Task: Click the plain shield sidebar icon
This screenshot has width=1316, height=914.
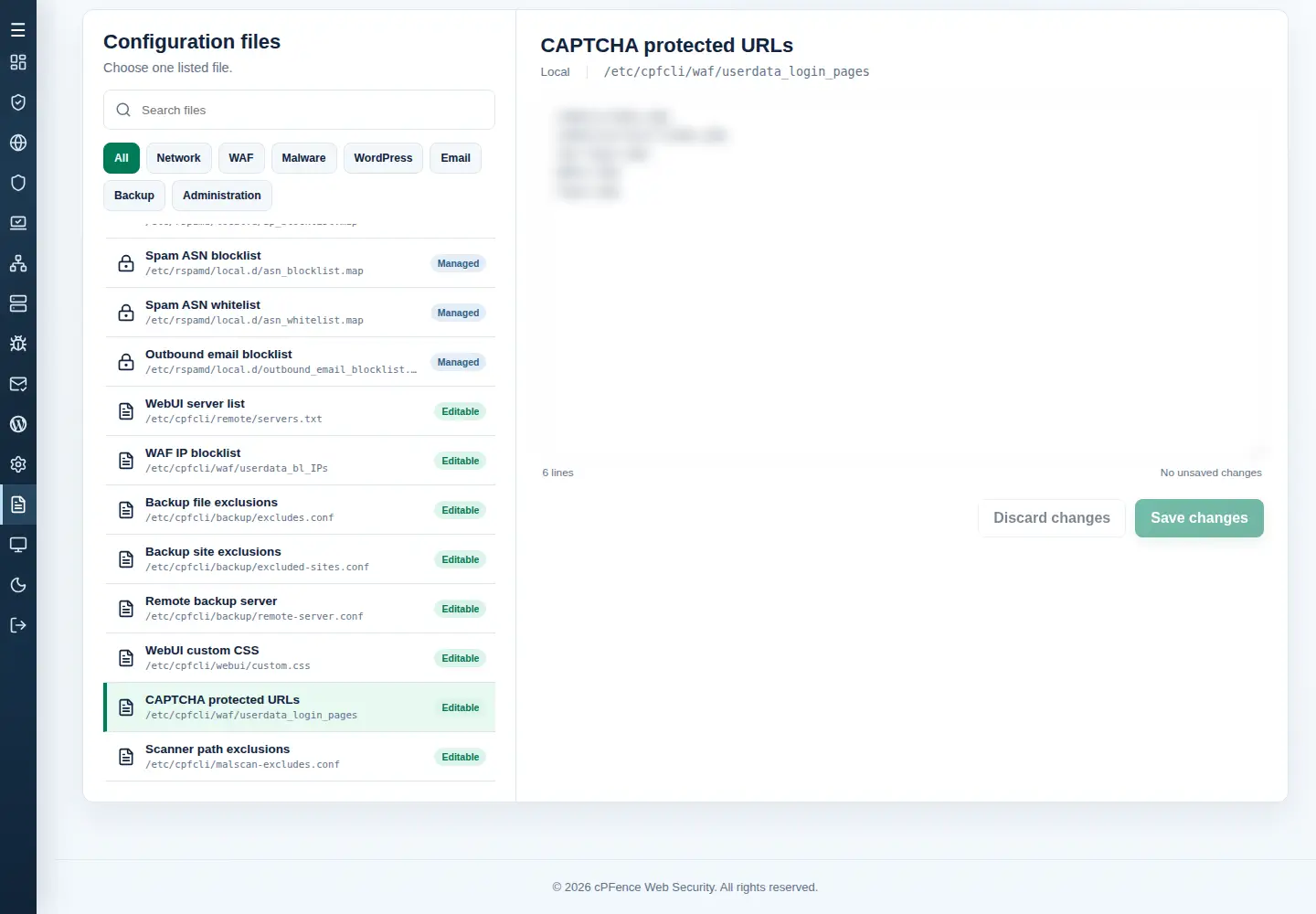Action: click(x=18, y=183)
